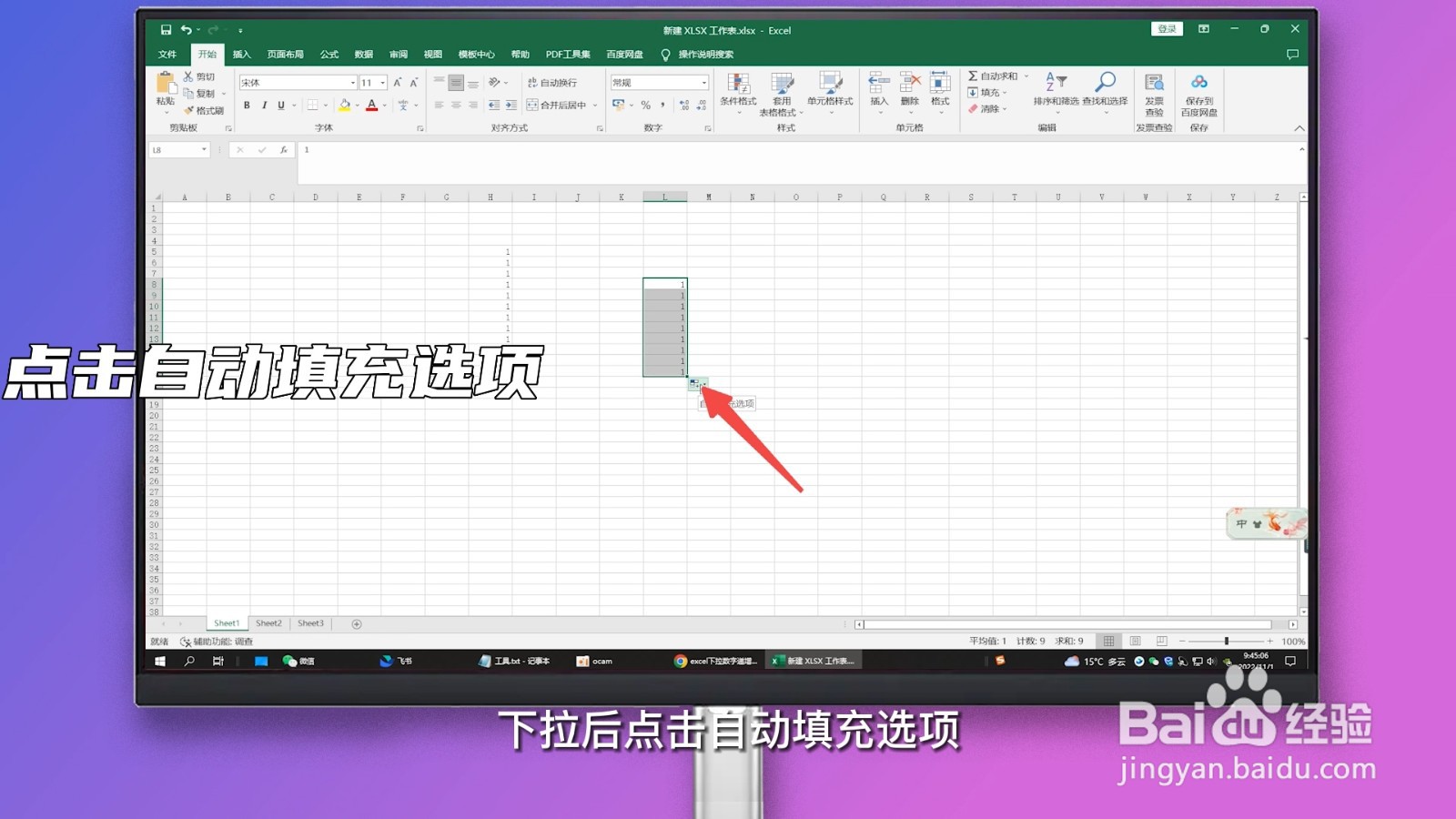Click the 保存到百度网盘 save icon
The height and width of the screenshot is (819, 1456).
pos(1199,91)
